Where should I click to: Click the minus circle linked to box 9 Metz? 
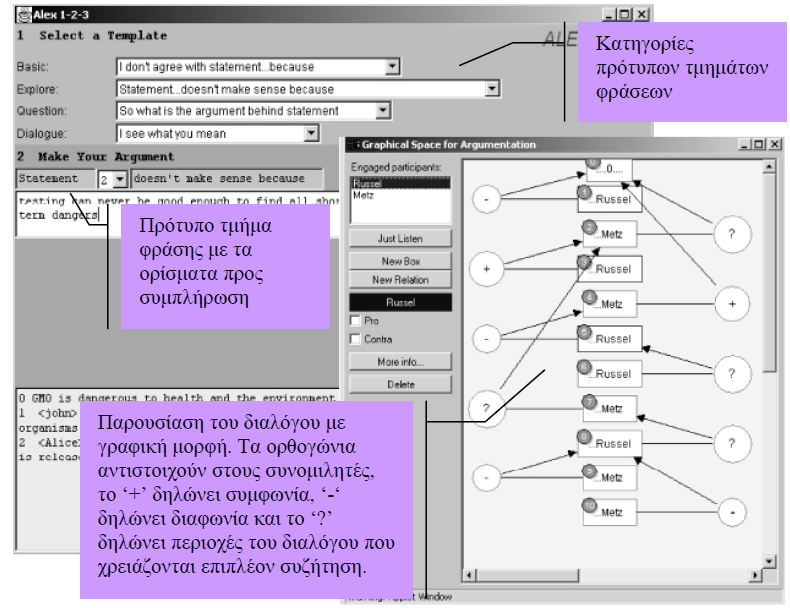coord(486,477)
